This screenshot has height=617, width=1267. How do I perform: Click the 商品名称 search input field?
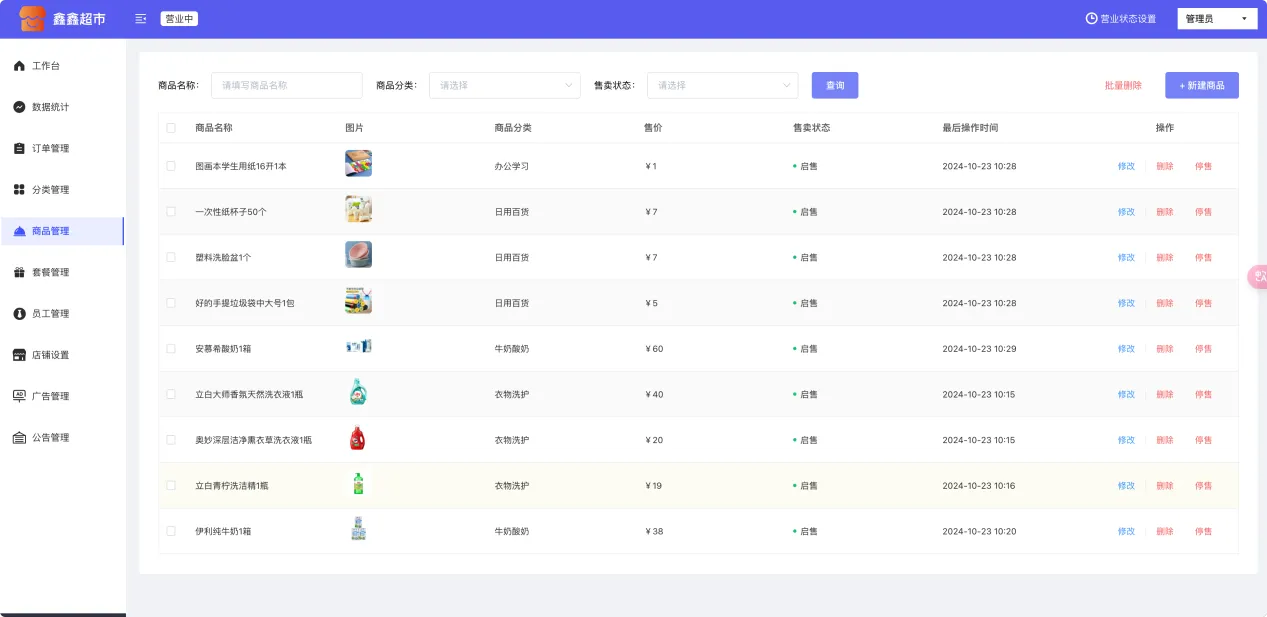286,86
